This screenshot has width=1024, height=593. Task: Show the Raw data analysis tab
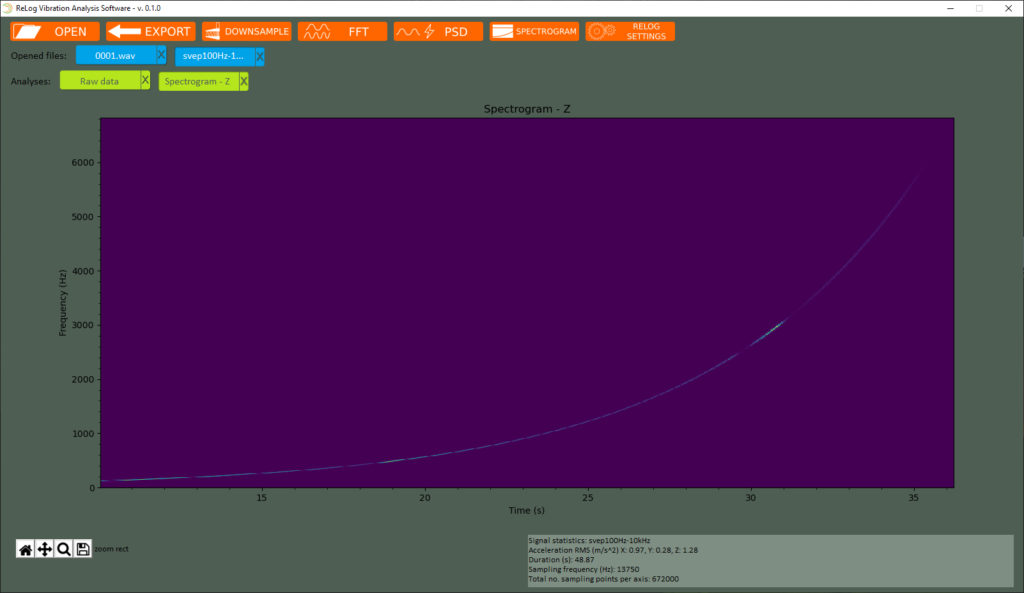coord(100,81)
